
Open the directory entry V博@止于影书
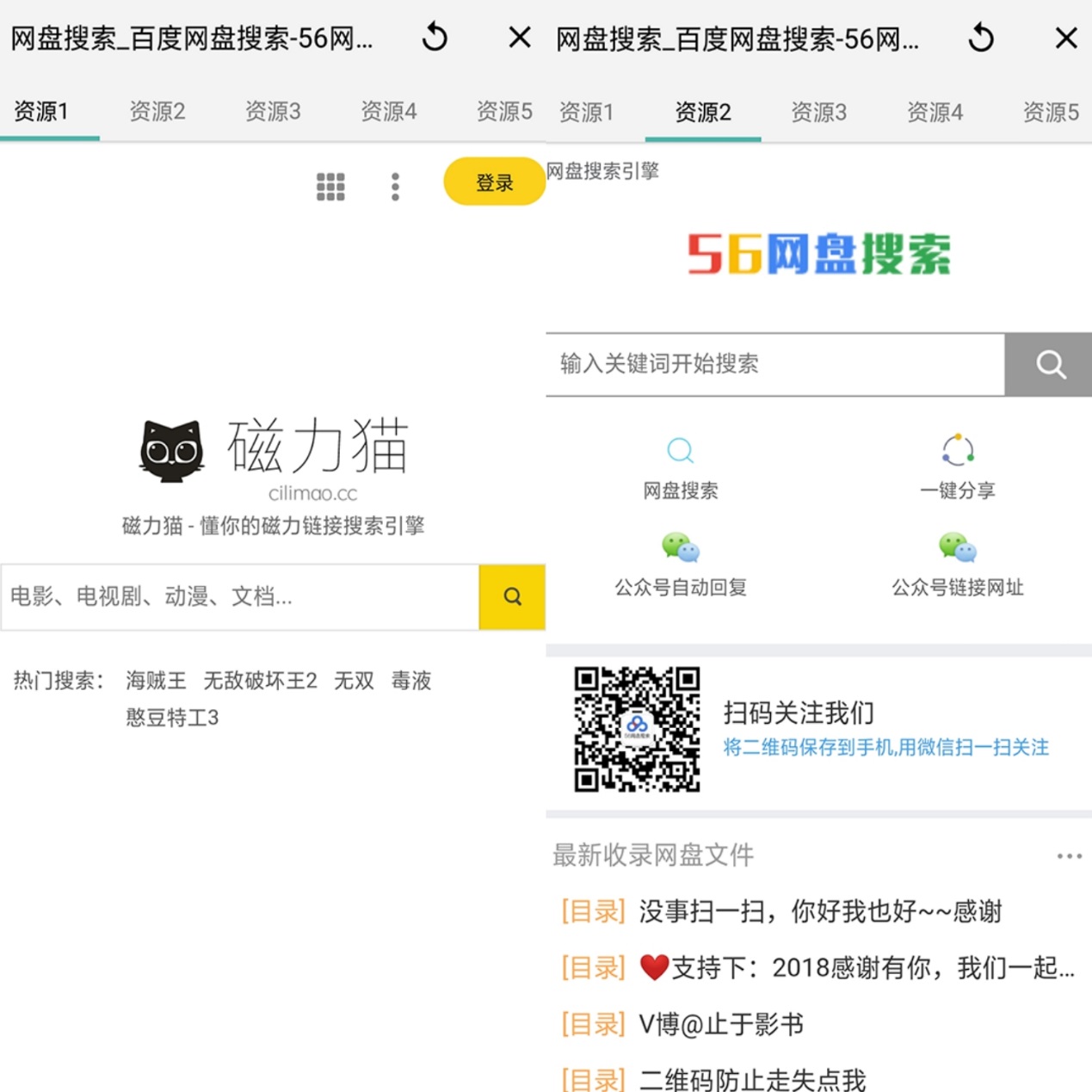721,1024
